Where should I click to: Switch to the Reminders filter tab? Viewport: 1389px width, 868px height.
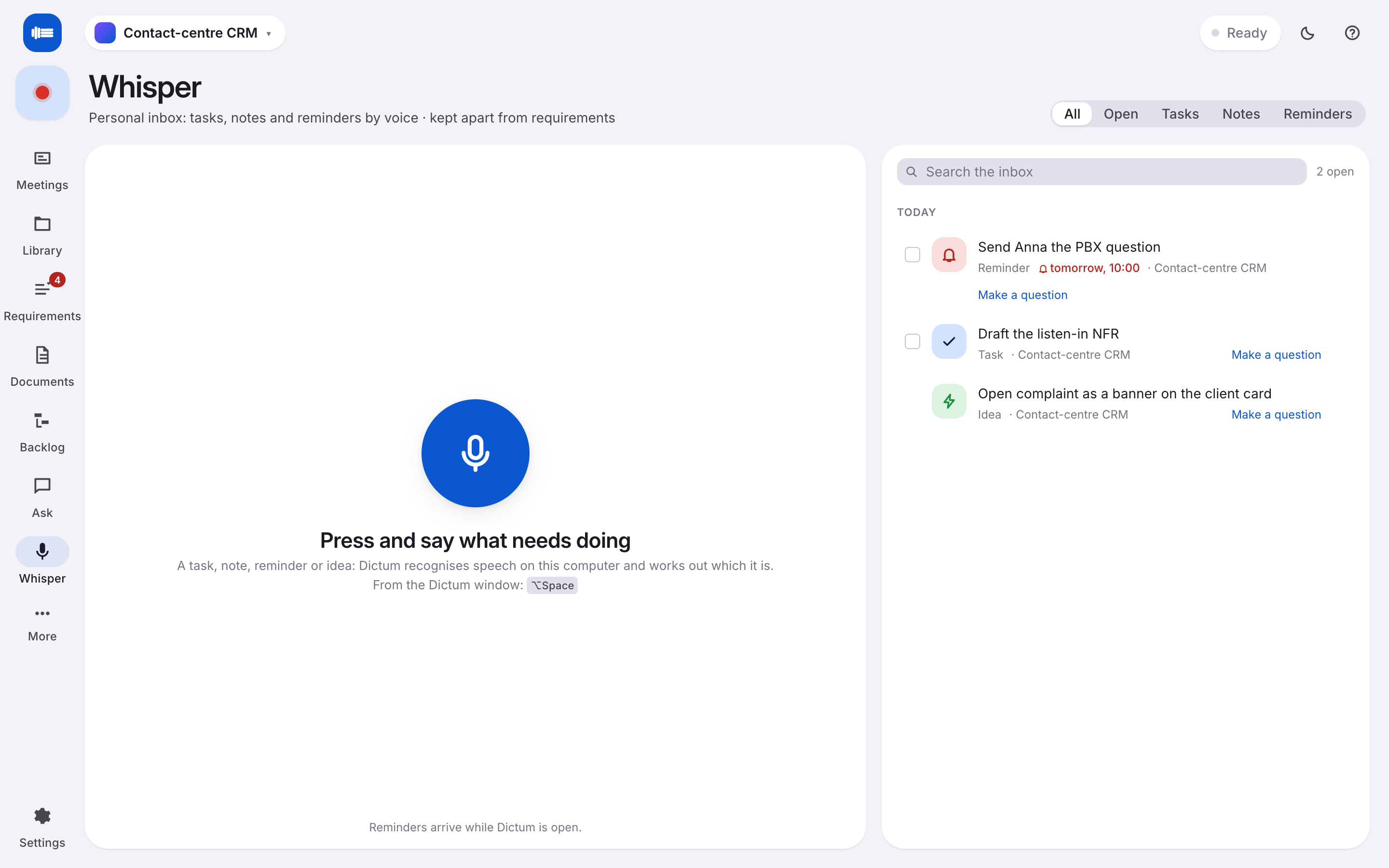(1317, 114)
